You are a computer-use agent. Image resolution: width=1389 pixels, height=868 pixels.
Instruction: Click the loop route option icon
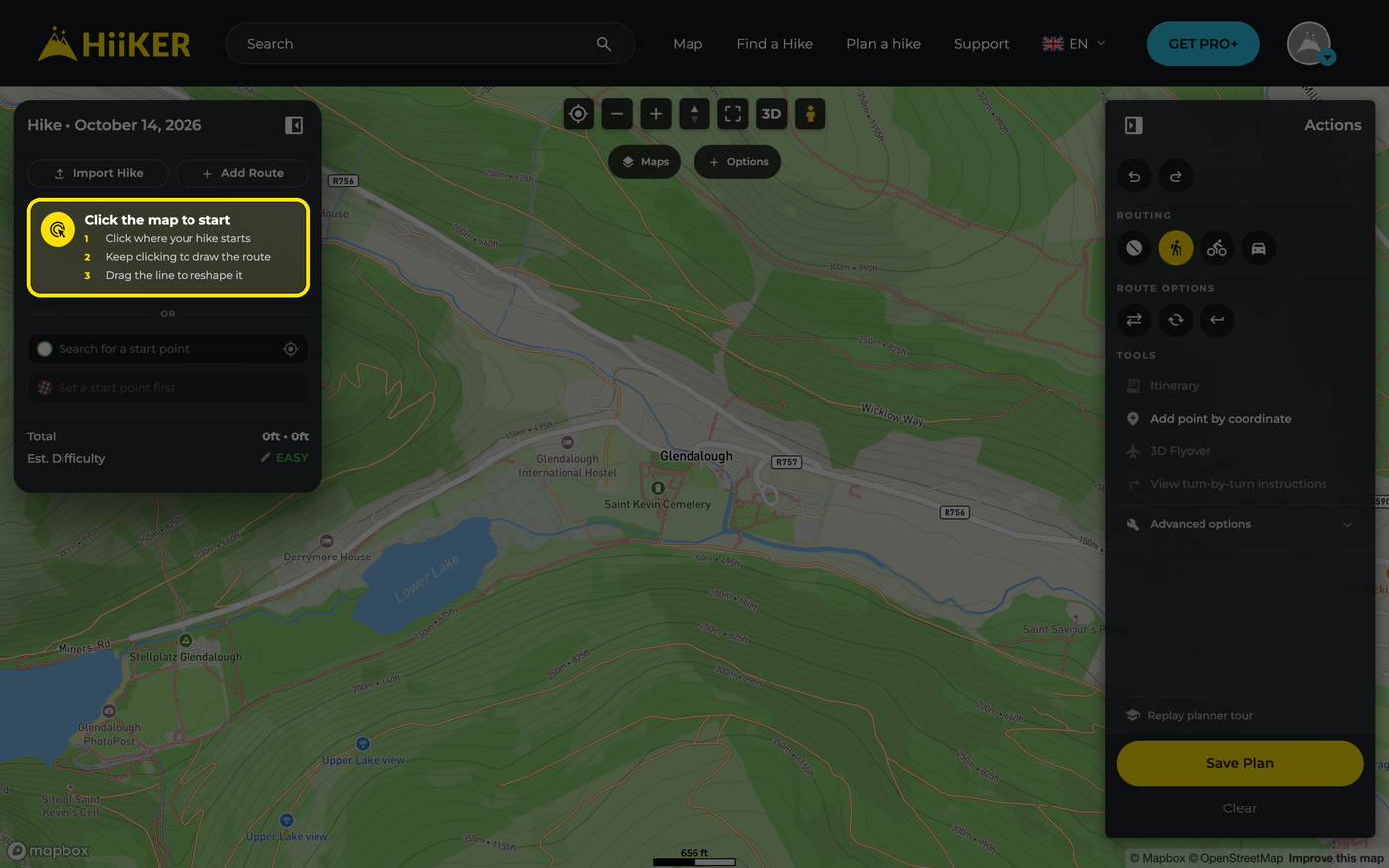pos(1176,320)
